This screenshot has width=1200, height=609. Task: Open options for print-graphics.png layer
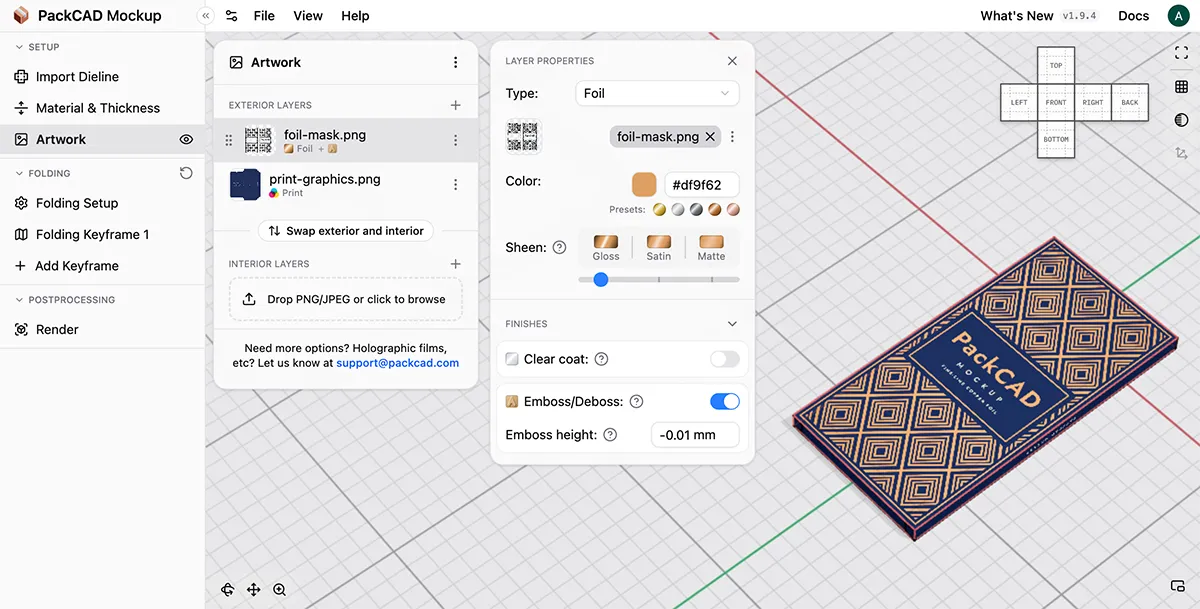pos(456,185)
